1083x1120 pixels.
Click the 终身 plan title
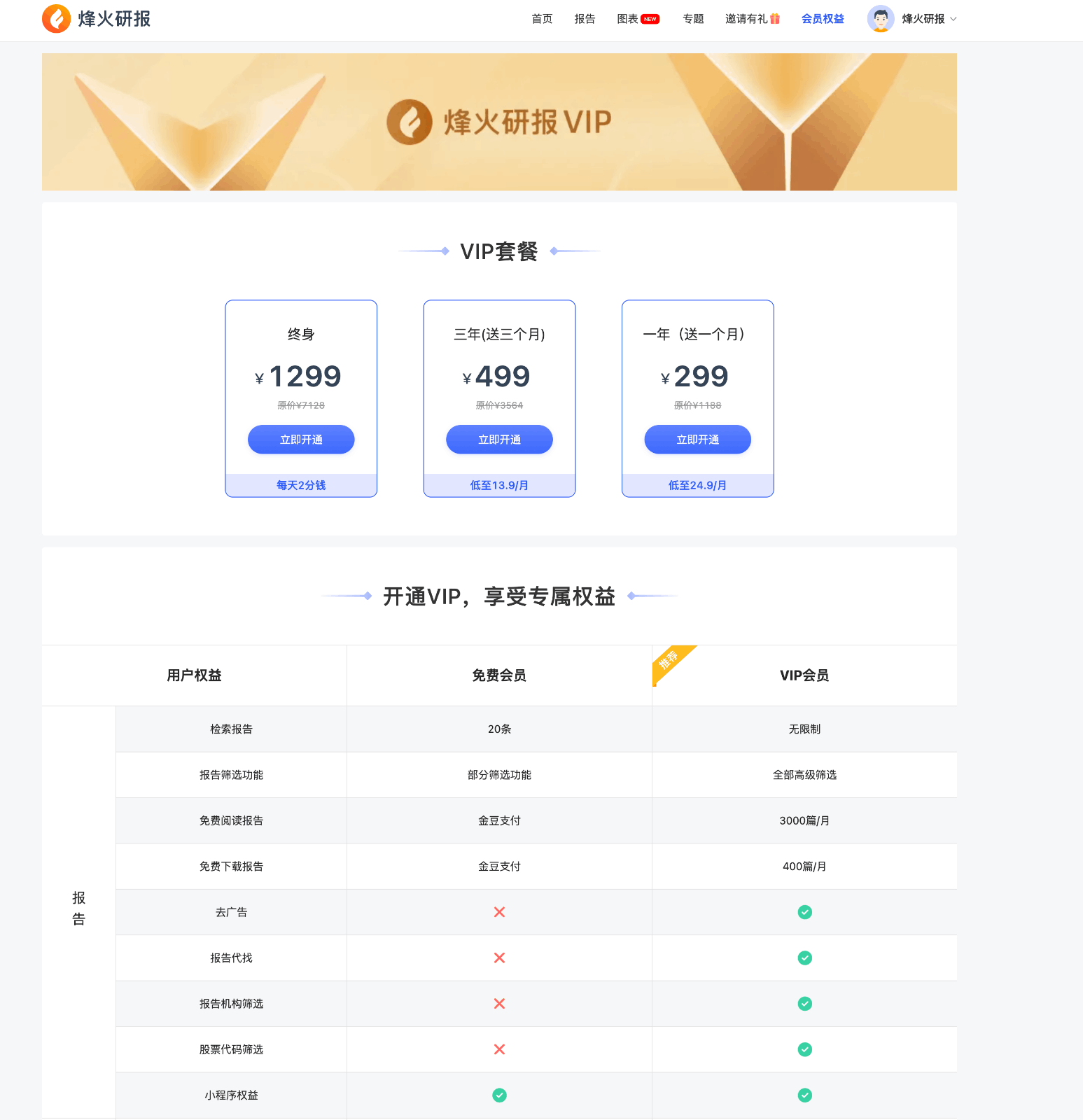tap(301, 335)
